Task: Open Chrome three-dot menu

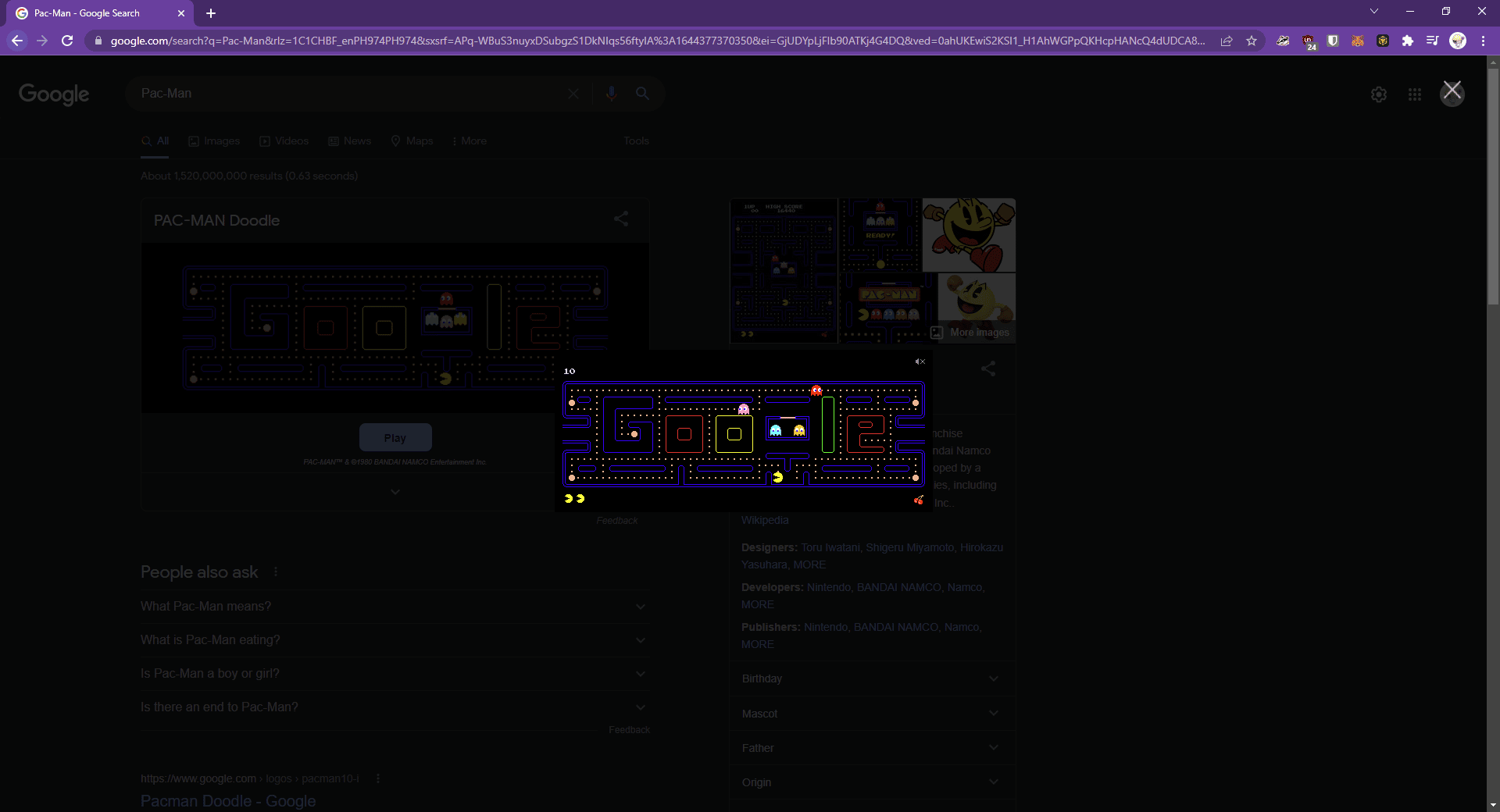Action: (1483, 41)
